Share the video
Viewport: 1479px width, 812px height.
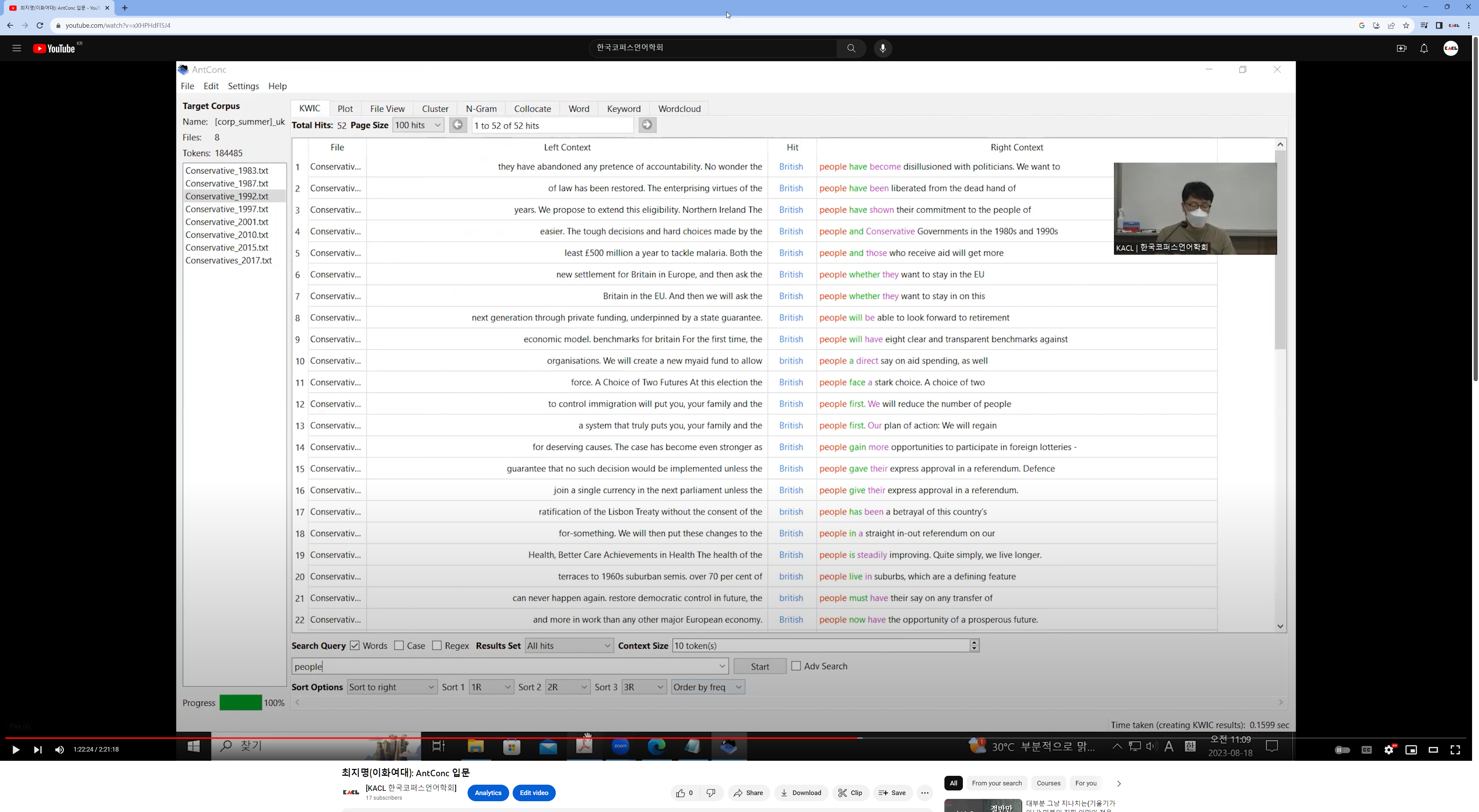click(x=749, y=792)
